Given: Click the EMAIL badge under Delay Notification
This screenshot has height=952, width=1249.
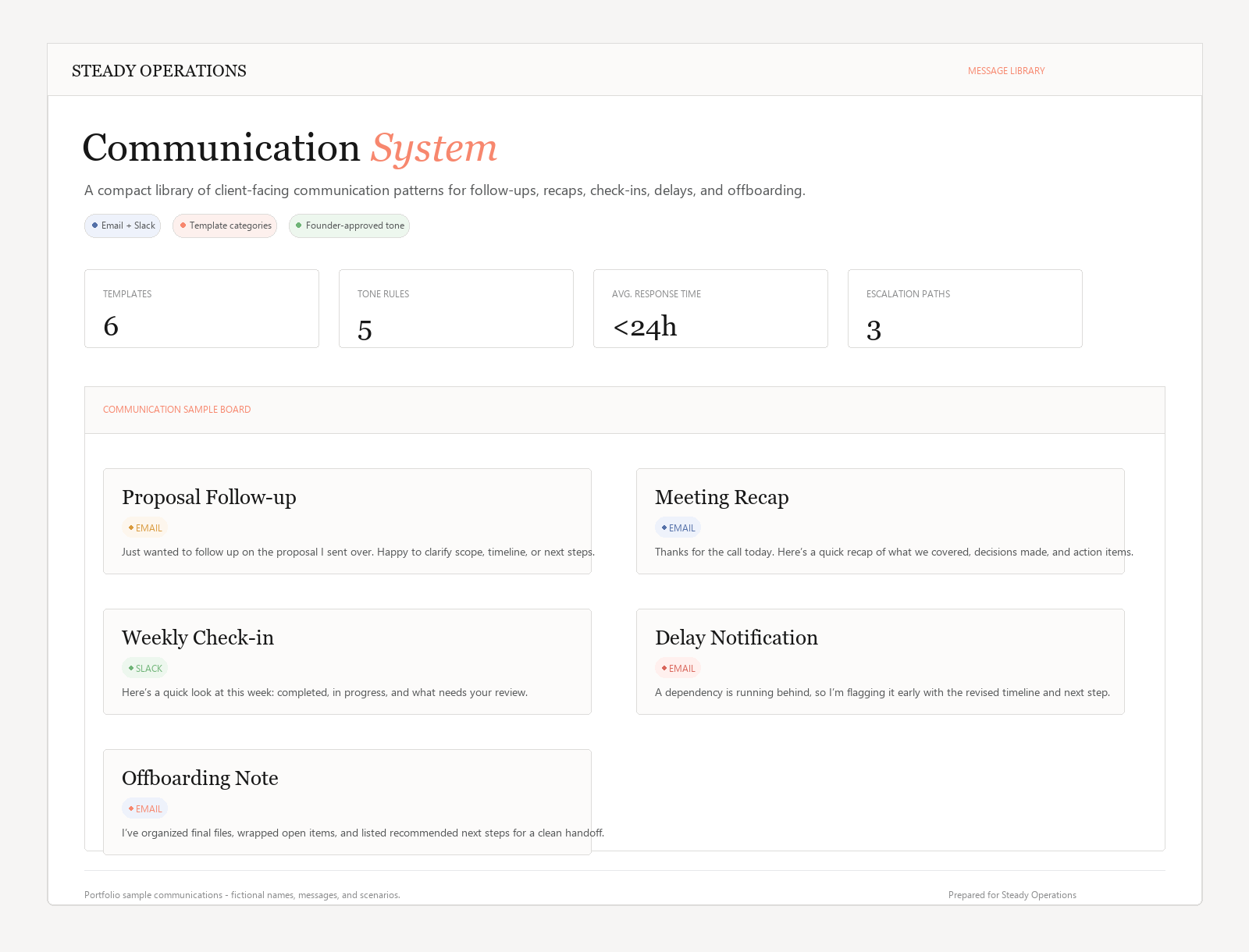Looking at the screenshot, I should 678,669.
